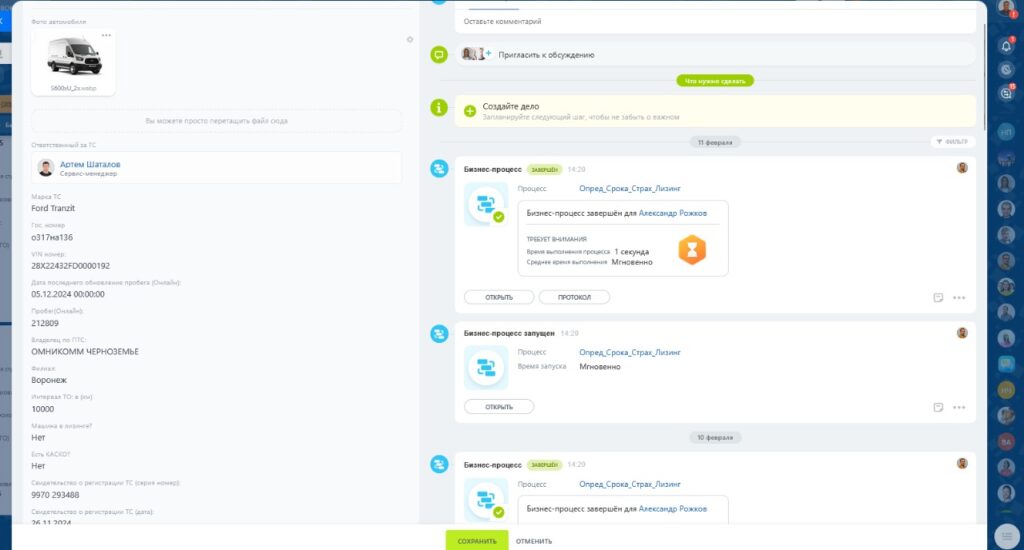Click business-process circle icon of 10 февраля entry
Viewport: 1024px width, 550px height.
(x=439, y=464)
